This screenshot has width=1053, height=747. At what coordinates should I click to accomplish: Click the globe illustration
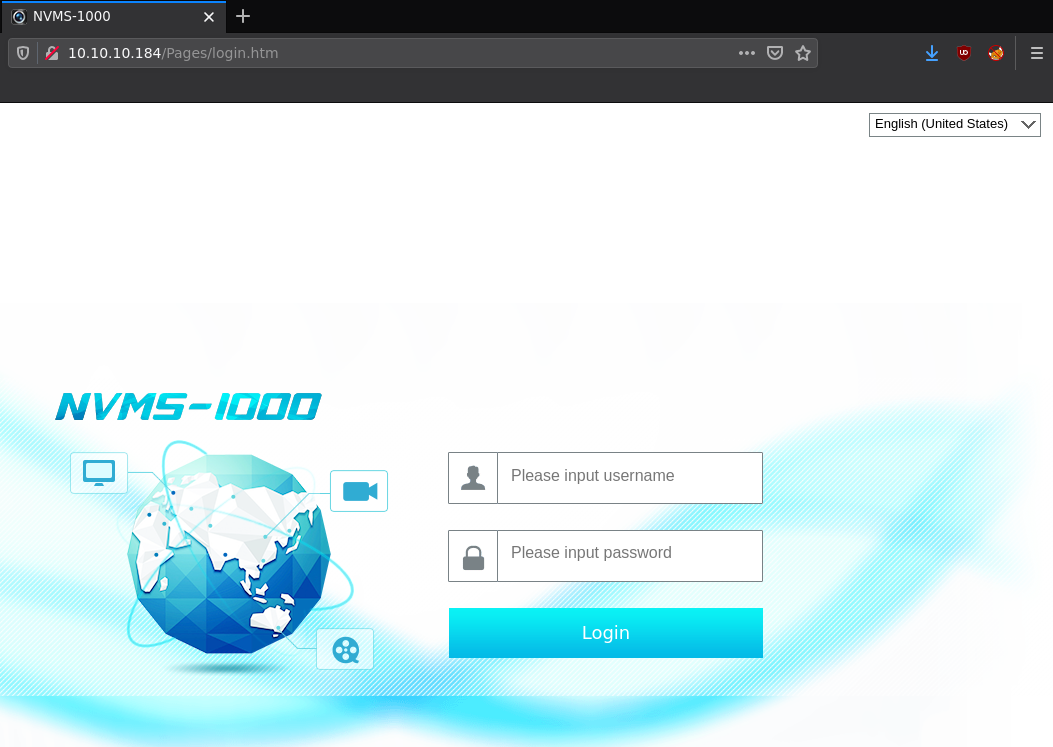pos(228,552)
